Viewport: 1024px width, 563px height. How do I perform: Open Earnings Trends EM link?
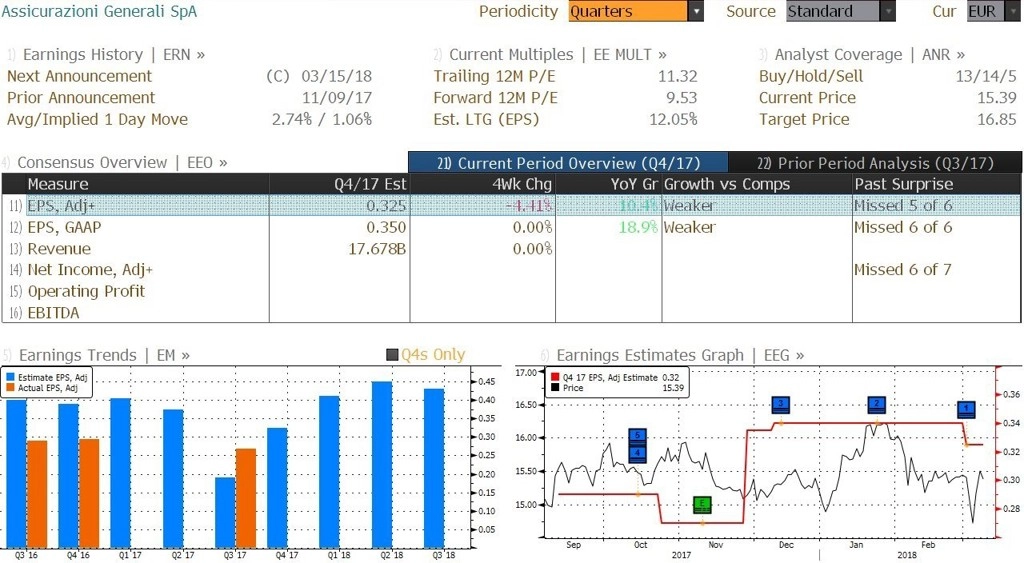pyautogui.click(x=104, y=355)
